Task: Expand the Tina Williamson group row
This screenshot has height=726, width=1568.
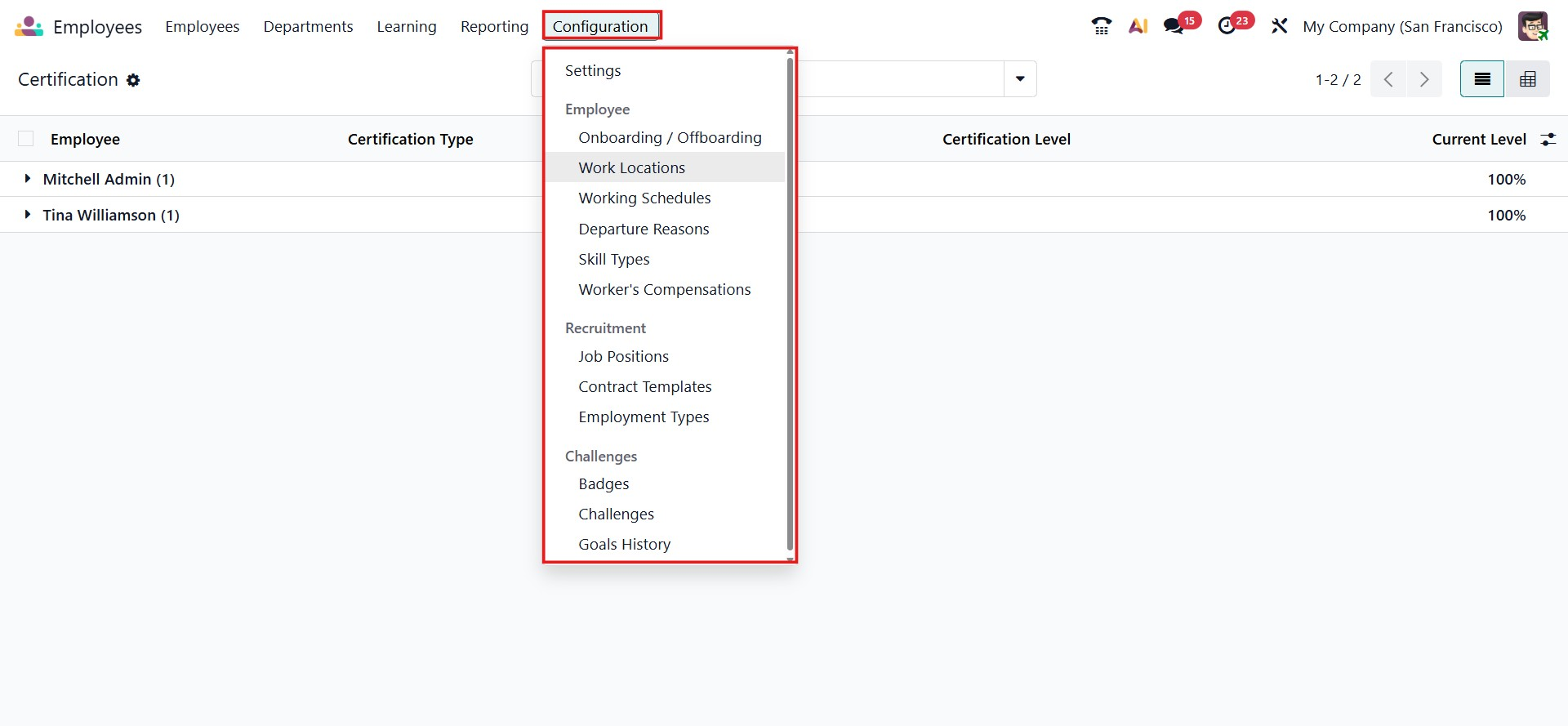Action: coord(28,215)
